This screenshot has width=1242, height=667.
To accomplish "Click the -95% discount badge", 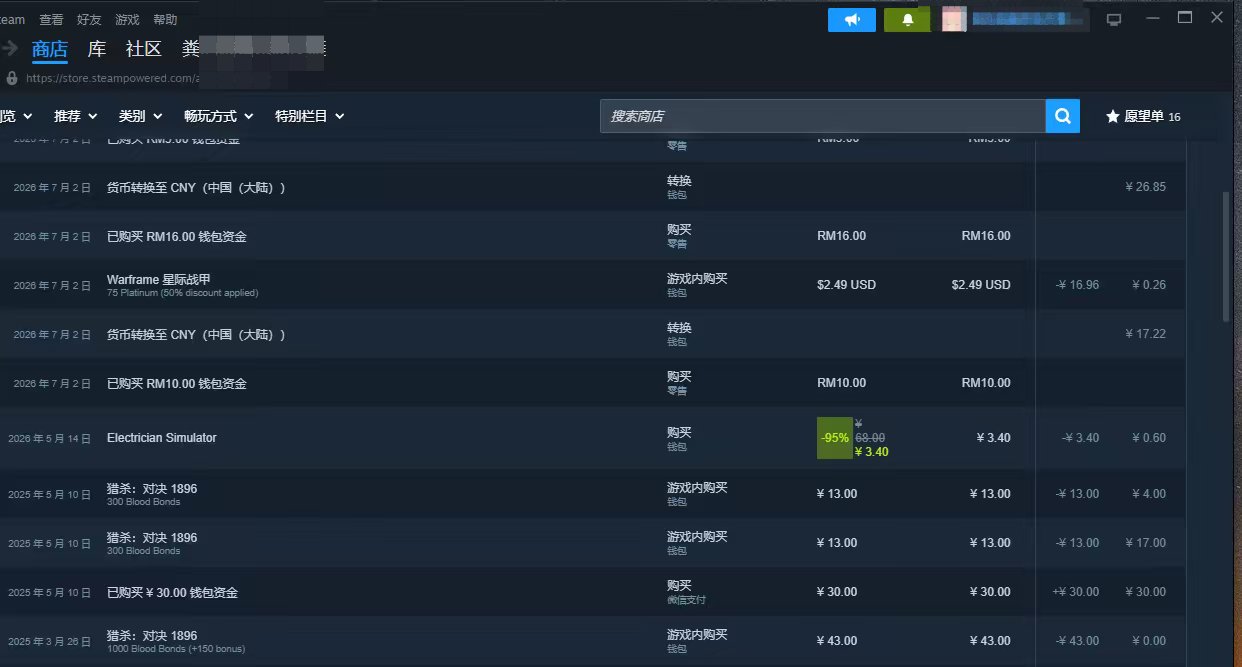I will click(835, 437).
